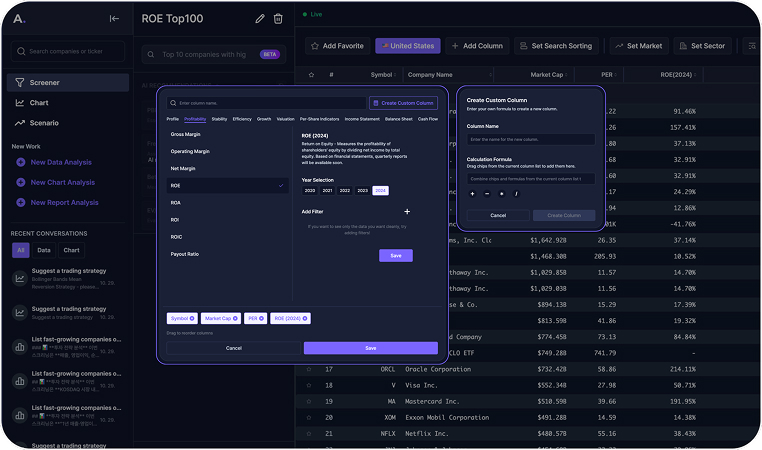Click the Top 10 companies AI search box
Image resolution: width=762 pixels, height=450 pixels.
point(214,54)
